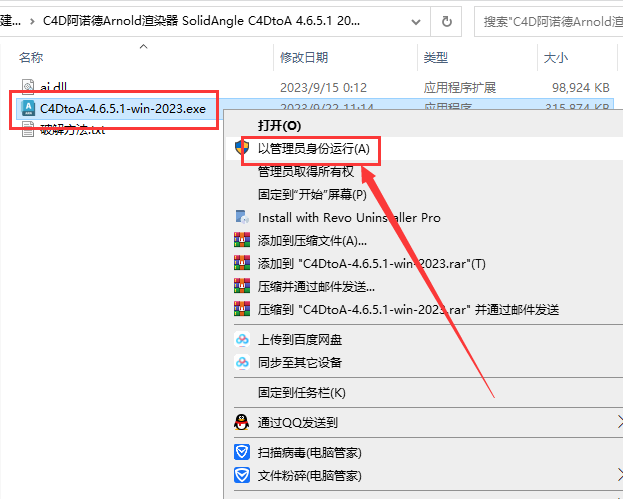Click the QQ penguin icon
The image size is (623, 499).
(242, 422)
